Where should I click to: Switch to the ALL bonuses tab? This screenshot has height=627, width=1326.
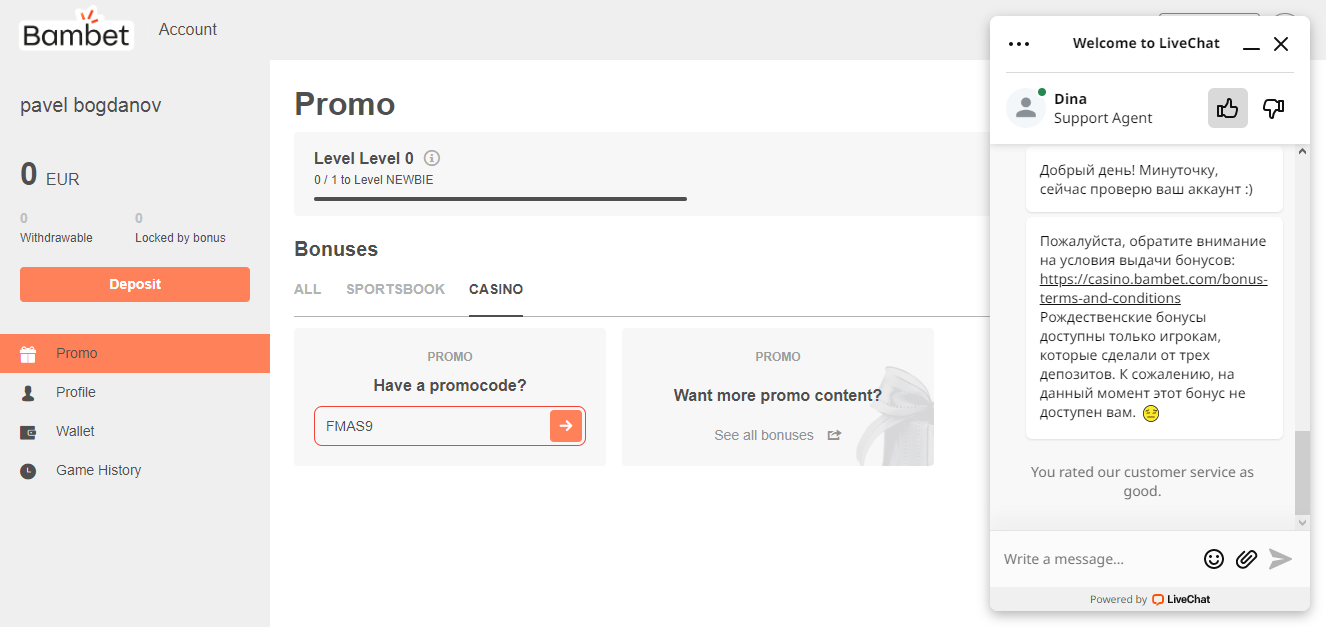307,289
